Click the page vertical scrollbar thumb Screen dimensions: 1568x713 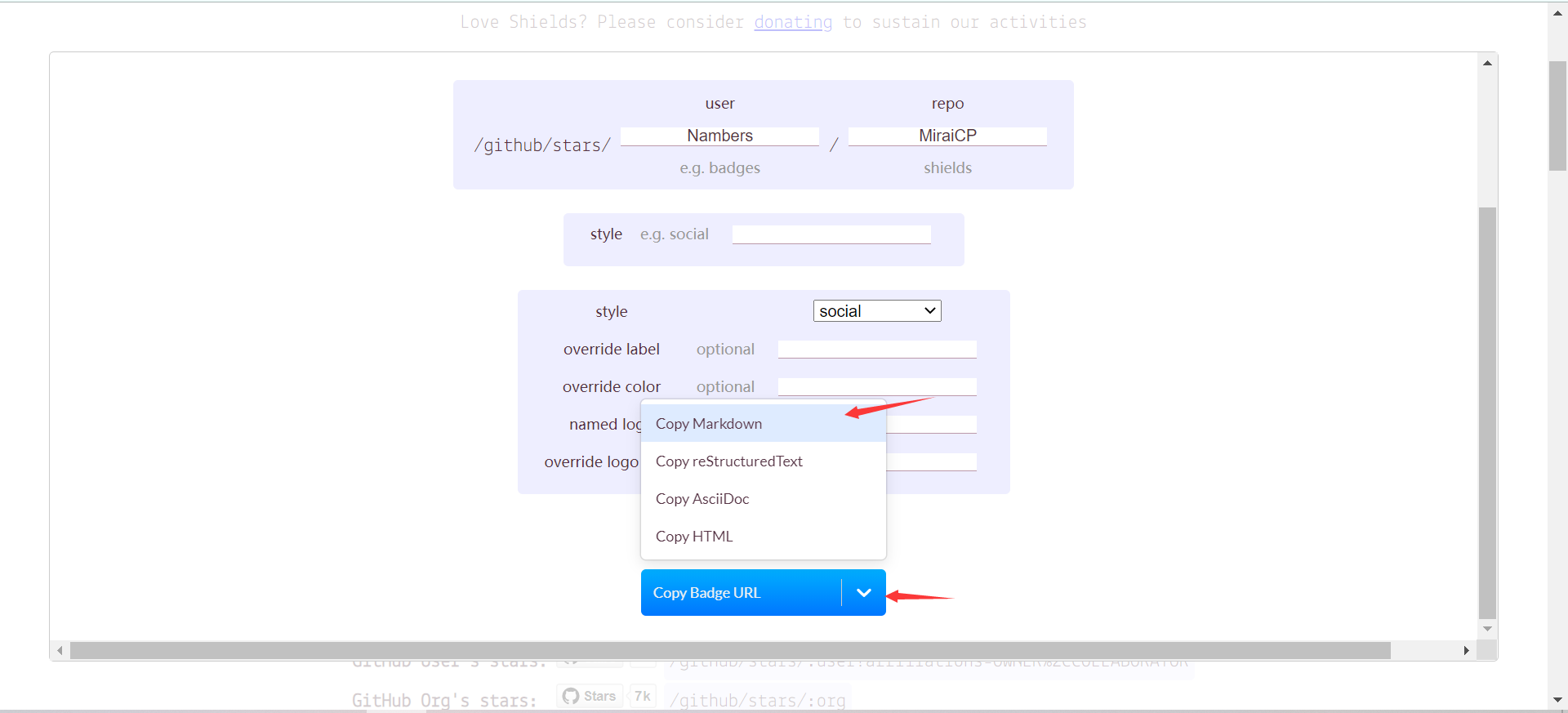coord(1558,115)
